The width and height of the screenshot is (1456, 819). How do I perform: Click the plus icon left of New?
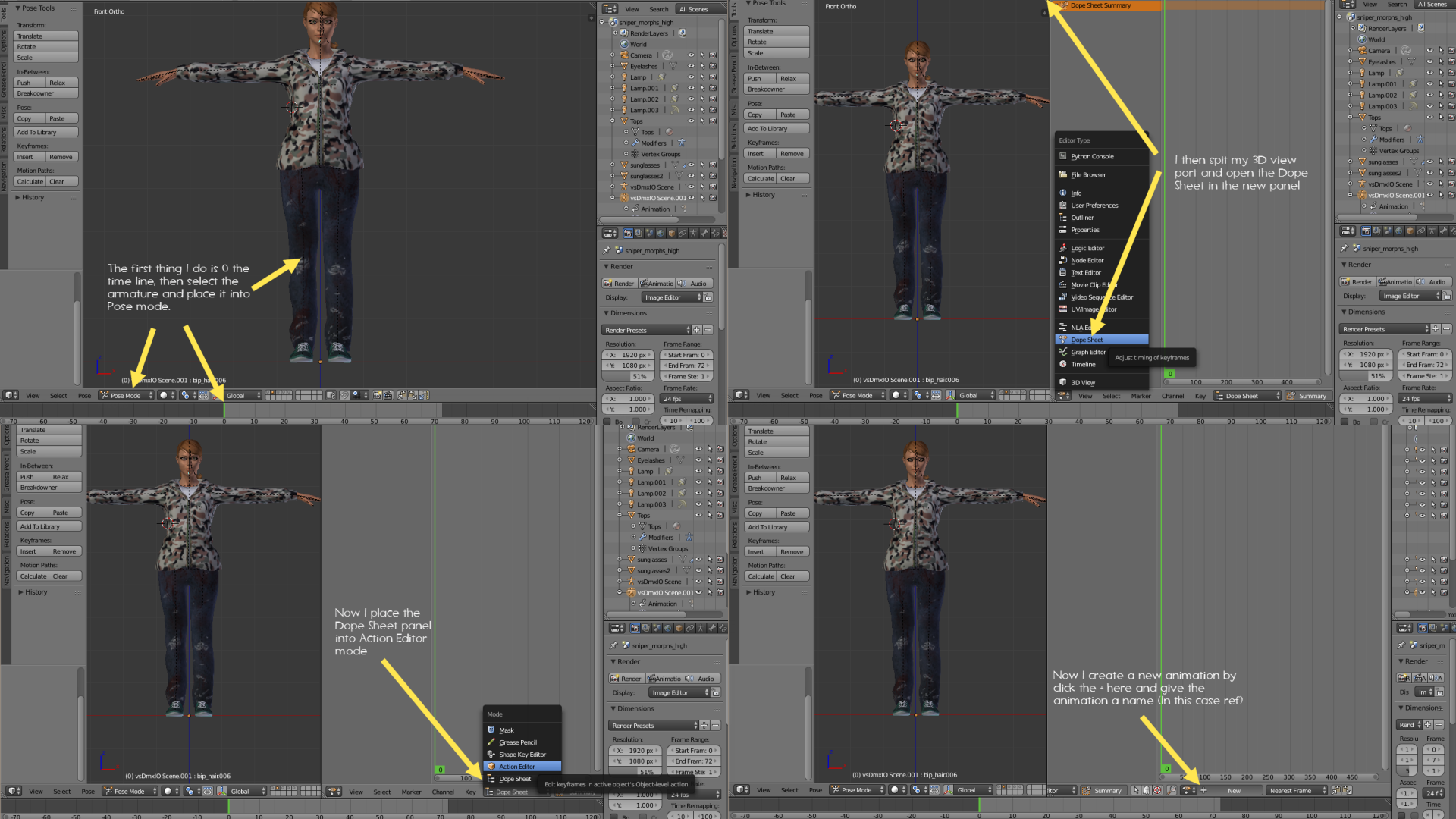[1203, 790]
